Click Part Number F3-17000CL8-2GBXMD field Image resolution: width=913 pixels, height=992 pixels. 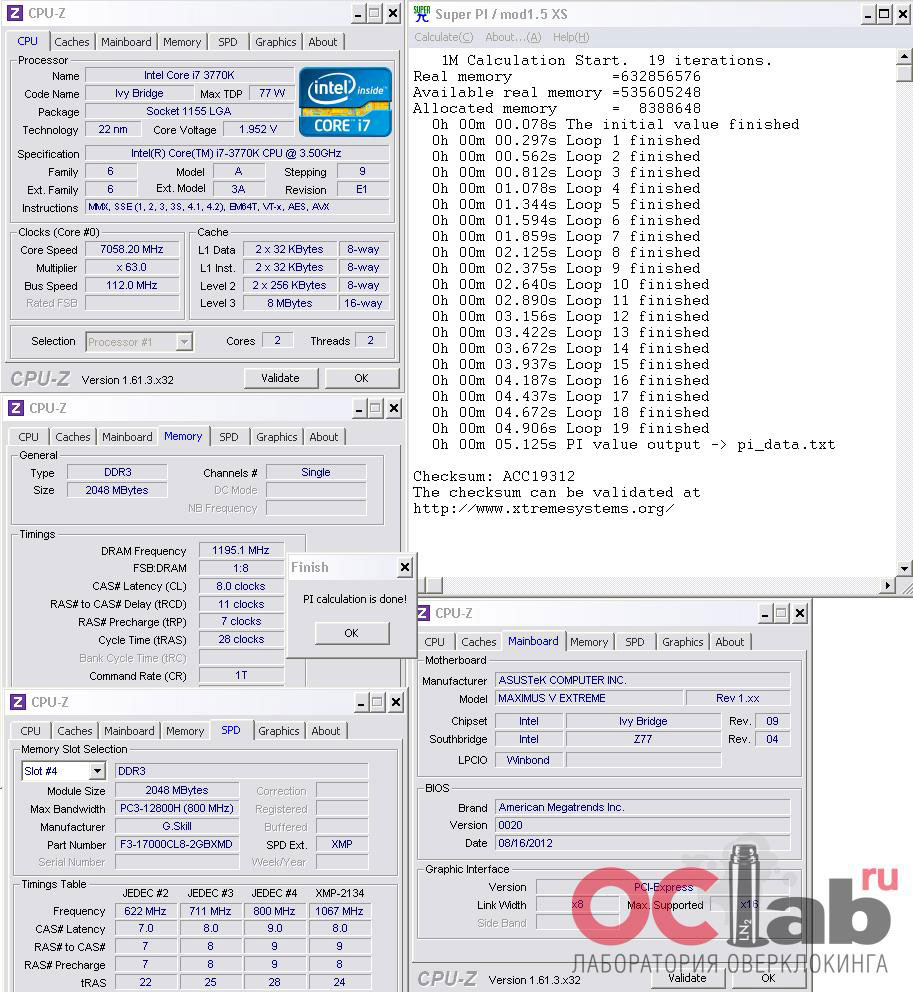[177, 844]
